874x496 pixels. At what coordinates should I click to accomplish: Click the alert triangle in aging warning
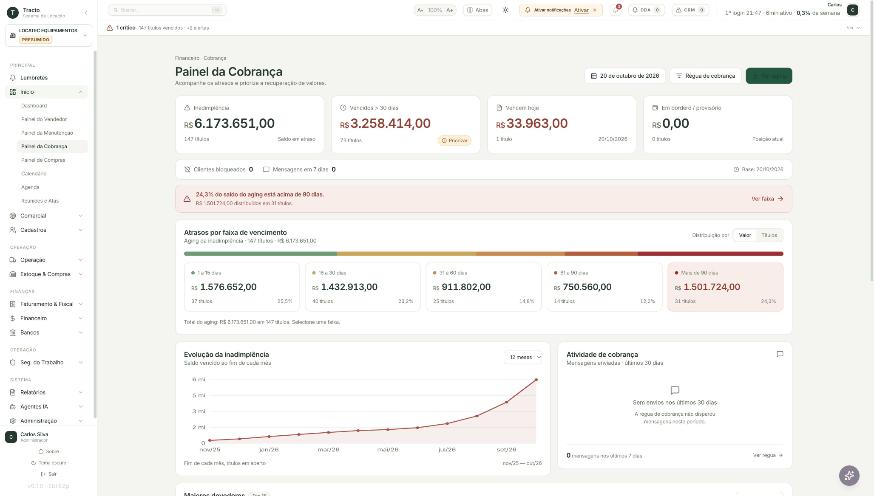[187, 199]
